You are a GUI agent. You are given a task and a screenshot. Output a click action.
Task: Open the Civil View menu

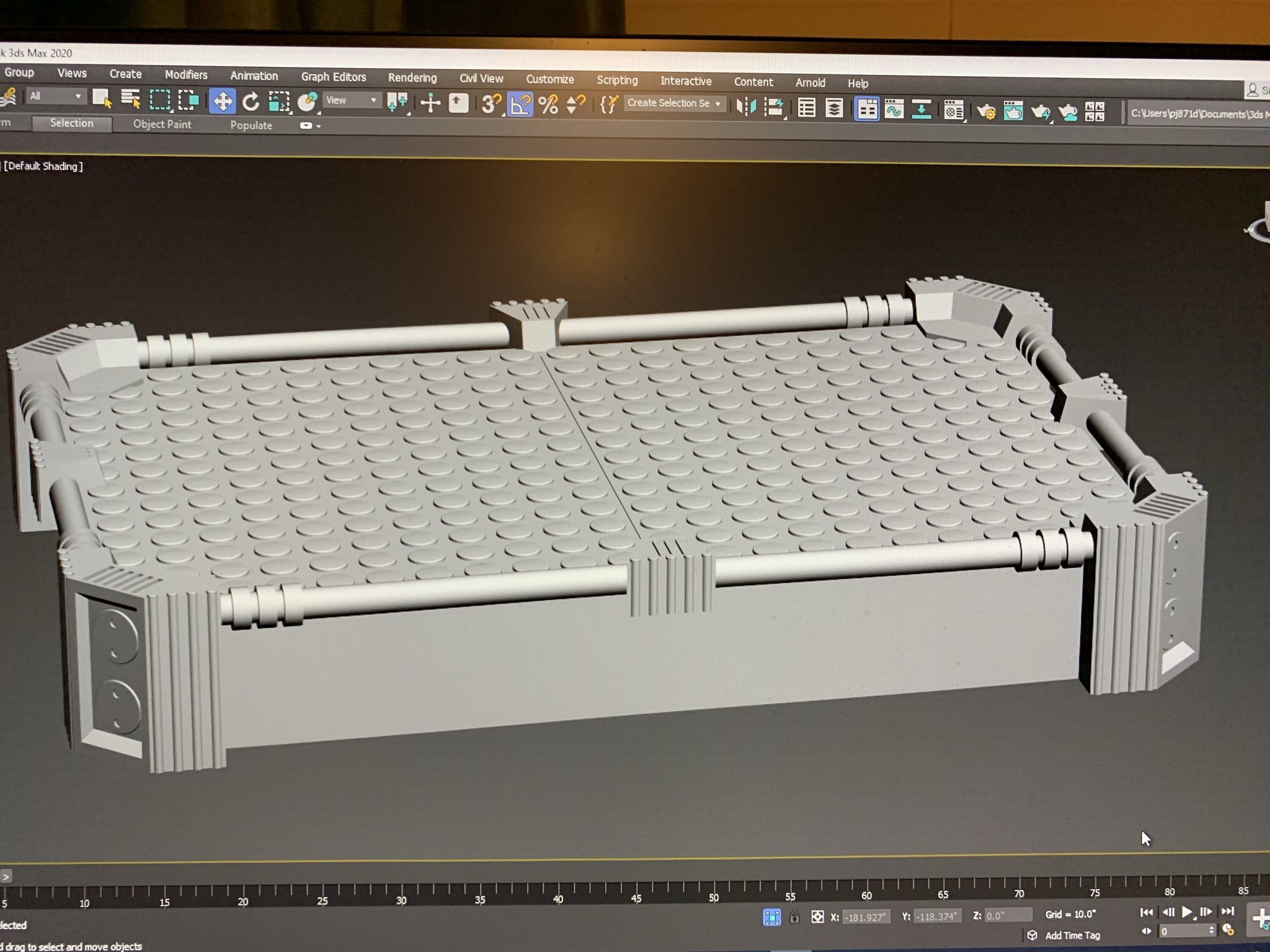(x=481, y=79)
